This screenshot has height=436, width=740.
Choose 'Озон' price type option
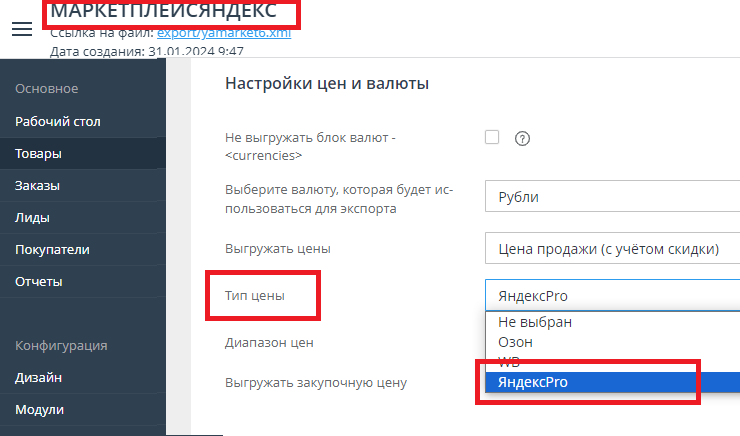click(x=612, y=342)
